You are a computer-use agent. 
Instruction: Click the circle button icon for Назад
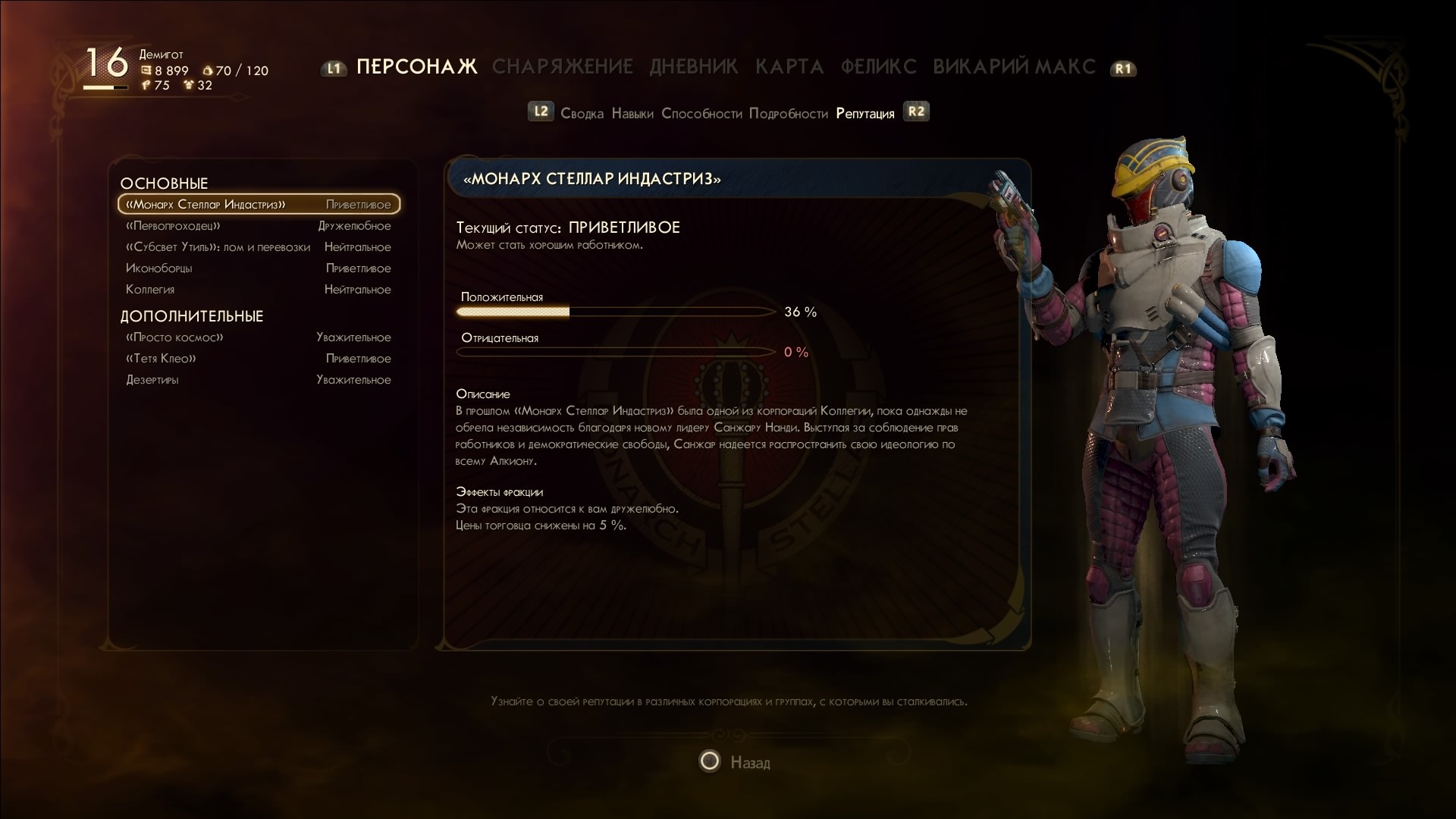pyautogui.click(x=710, y=761)
